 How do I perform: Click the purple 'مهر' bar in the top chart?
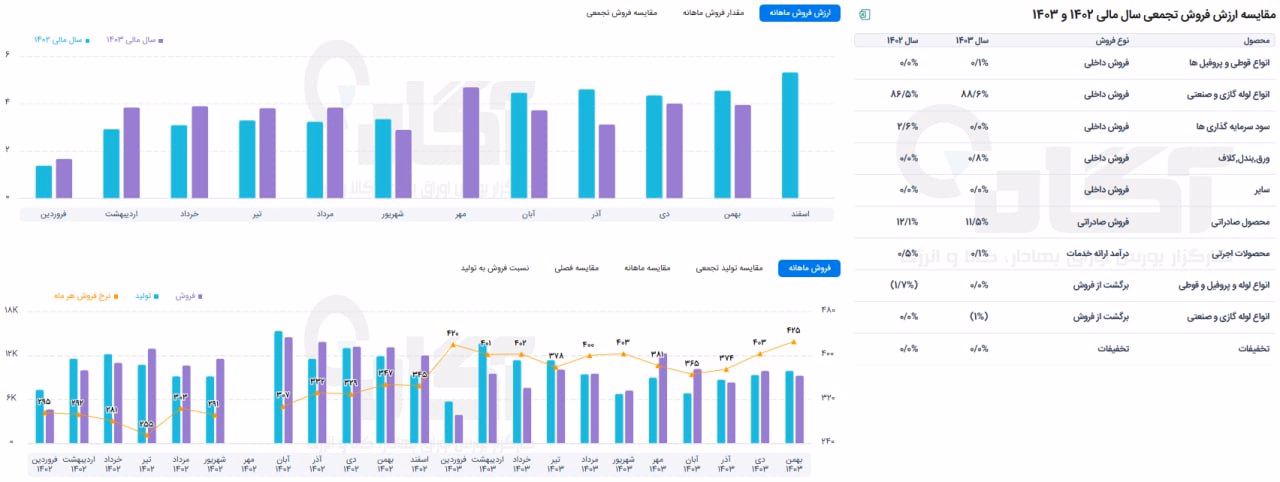[471, 143]
